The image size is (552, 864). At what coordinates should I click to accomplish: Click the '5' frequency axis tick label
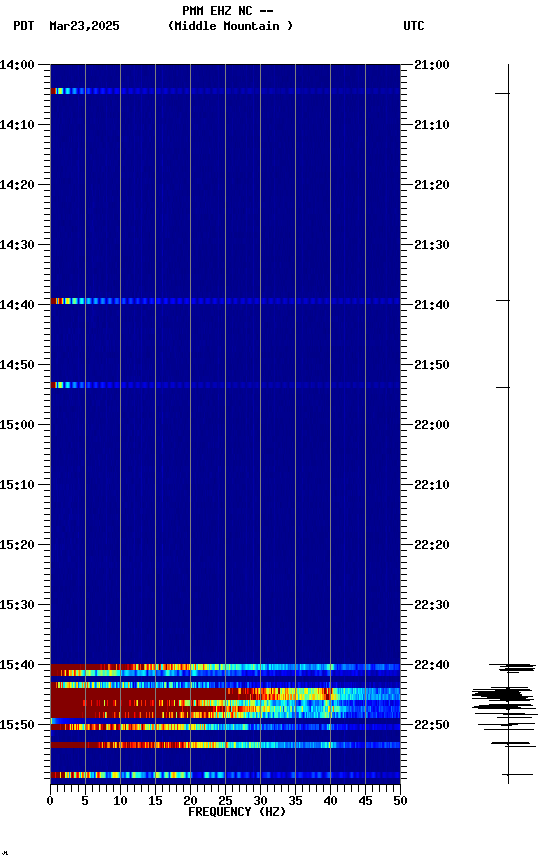[85, 801]
